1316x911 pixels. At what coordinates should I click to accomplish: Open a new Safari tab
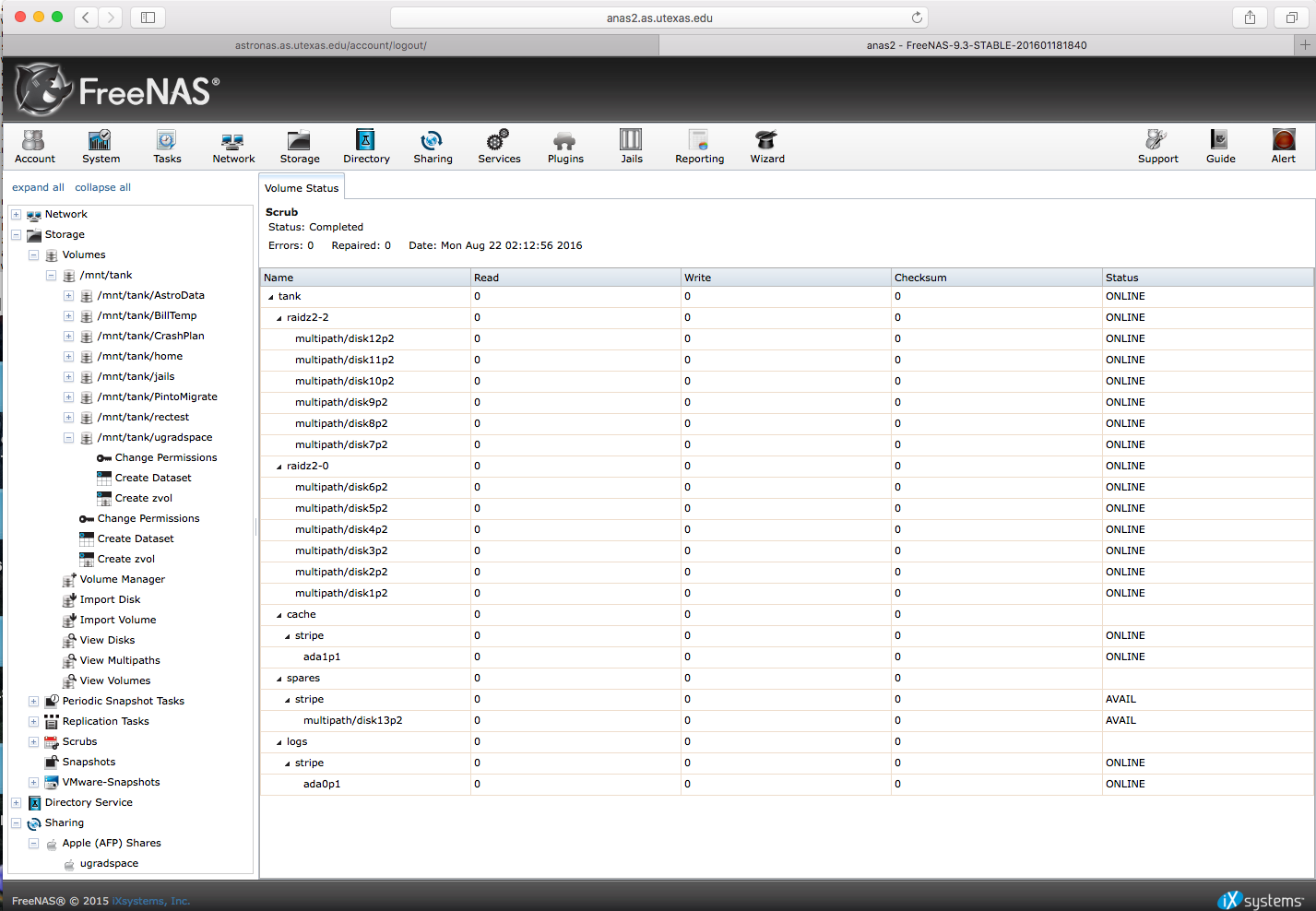point(1305,44)
